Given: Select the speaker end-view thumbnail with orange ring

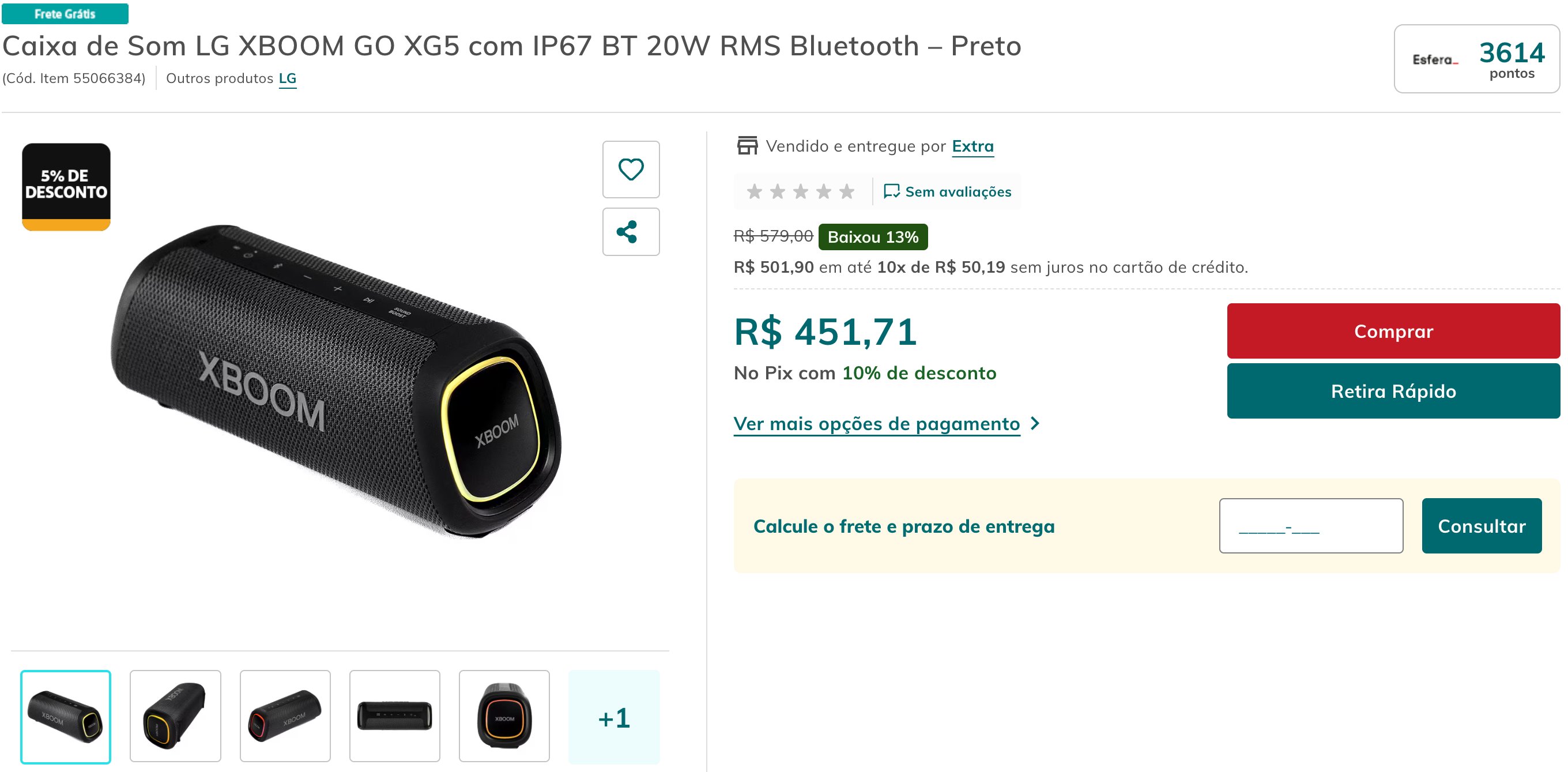Looking at the screenshot, I should (x=504, y=716).
